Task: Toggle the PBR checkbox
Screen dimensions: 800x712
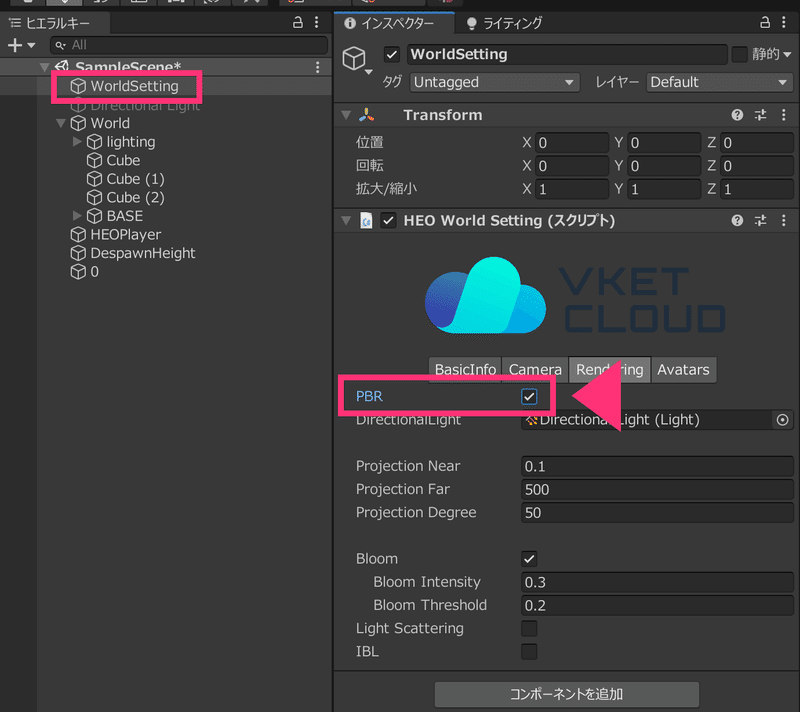Action: [x=529, y=396]
